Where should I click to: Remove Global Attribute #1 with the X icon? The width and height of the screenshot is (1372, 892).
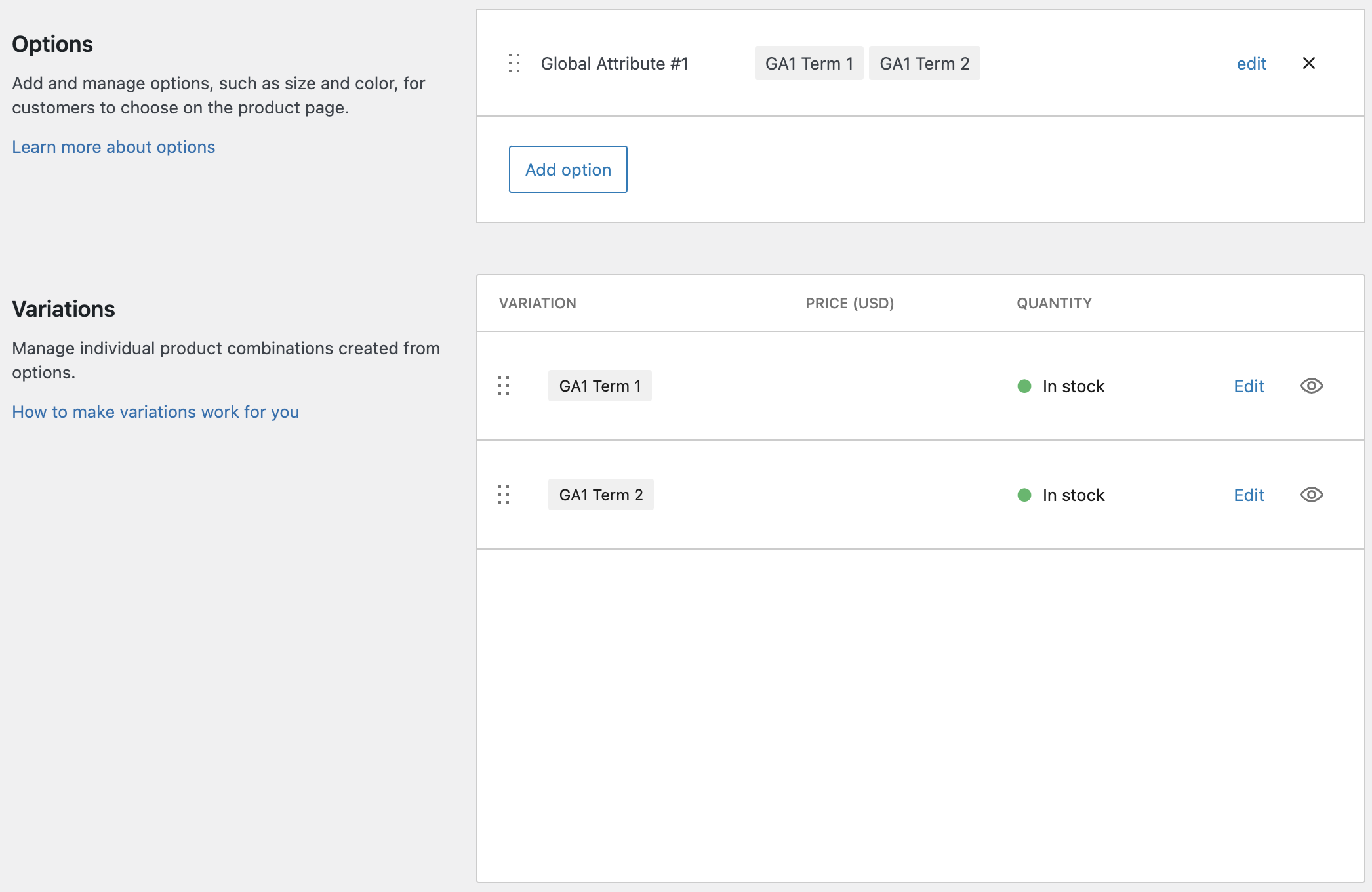point(1309,63)
